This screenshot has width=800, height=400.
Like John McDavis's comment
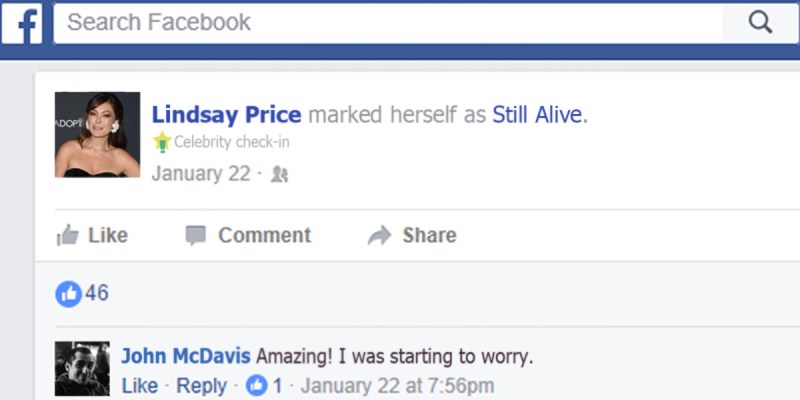[139, 386]
